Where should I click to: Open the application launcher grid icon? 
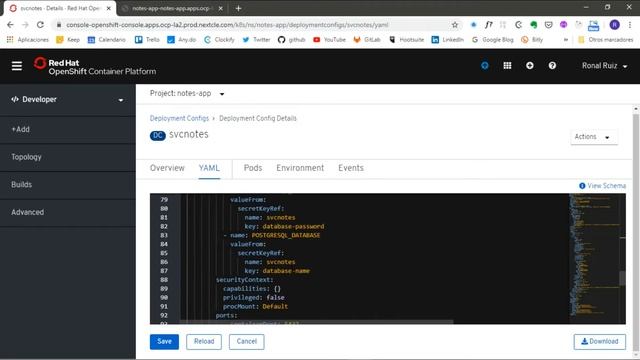click(x=507, y=66)
